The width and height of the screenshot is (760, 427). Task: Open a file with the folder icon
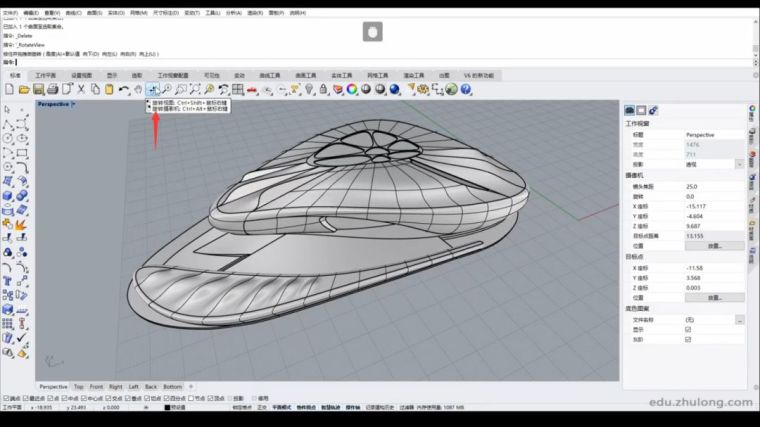point(24,89)
